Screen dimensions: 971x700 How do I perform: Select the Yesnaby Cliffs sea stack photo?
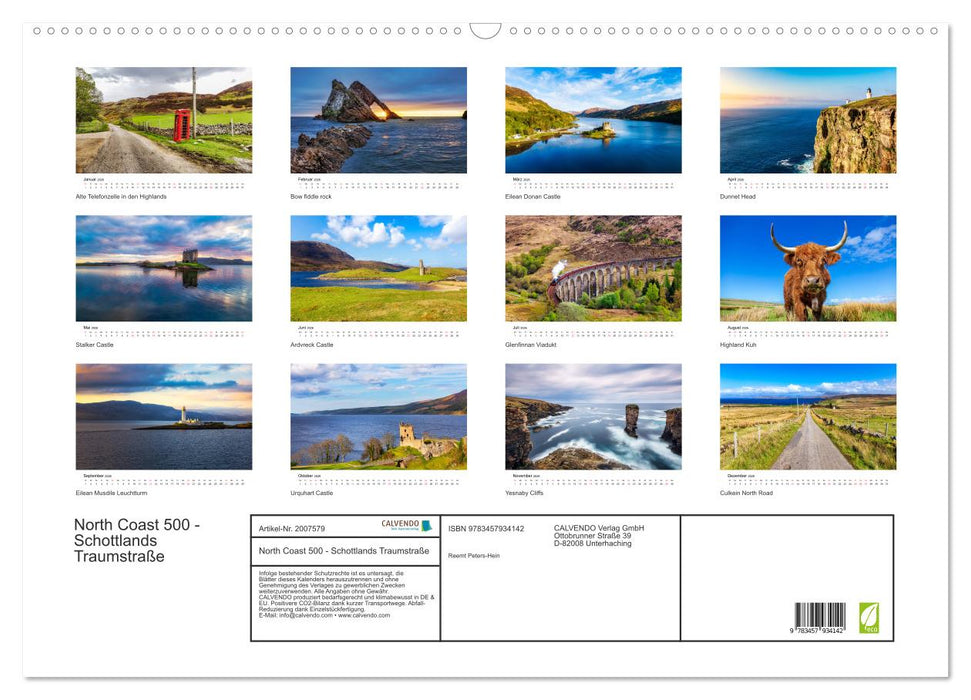pyautogui.click(x=593, y=416)
